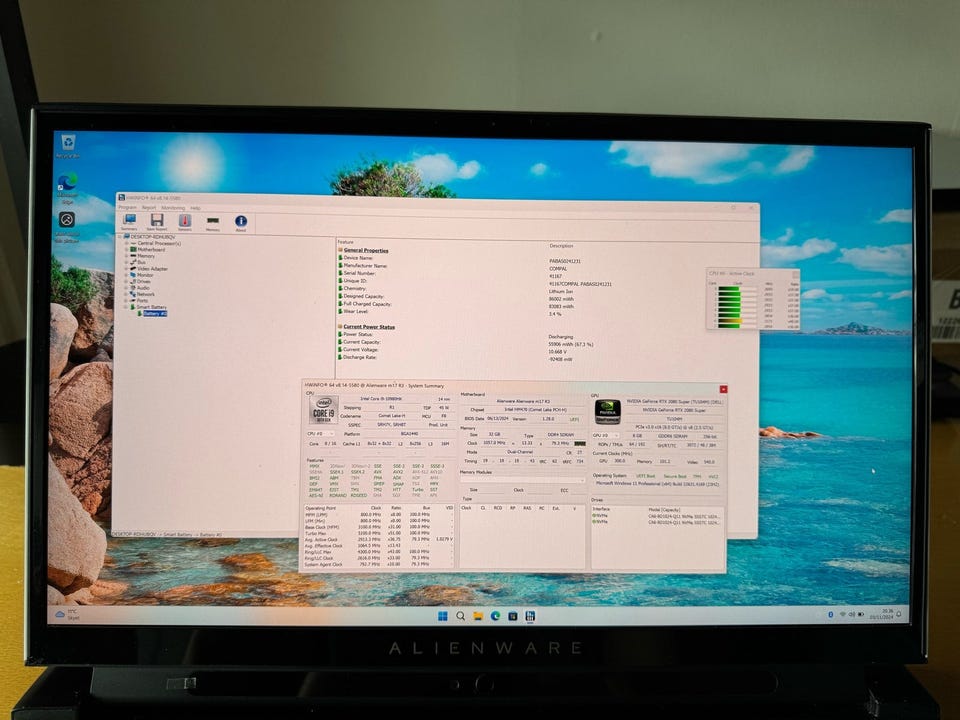Open the Program menu
960x720 pixels.
point(127,208)
